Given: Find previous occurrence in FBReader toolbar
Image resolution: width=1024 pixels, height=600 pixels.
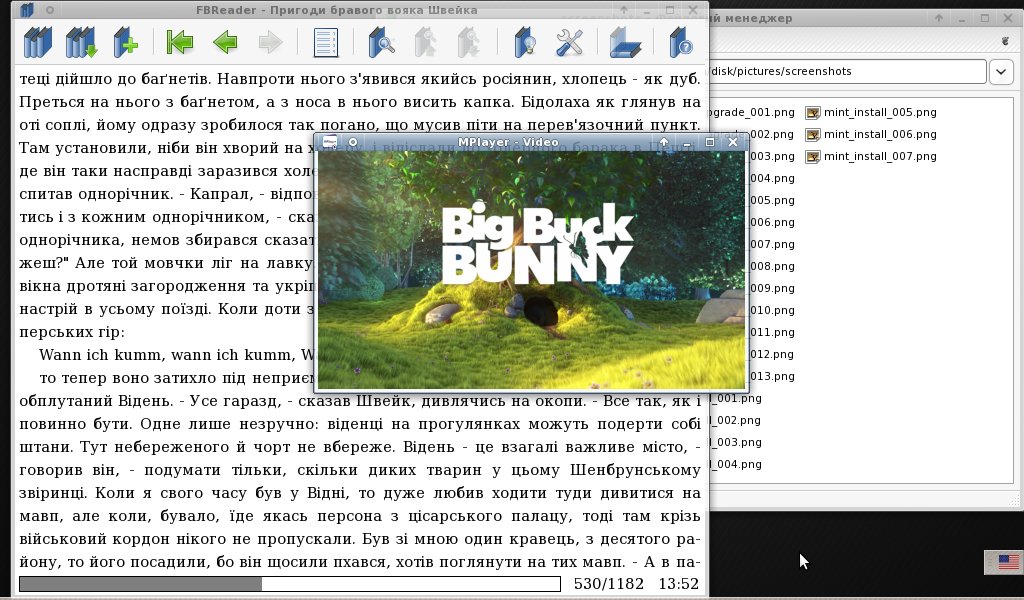Looking at the screenshot, I should (426, 43).
